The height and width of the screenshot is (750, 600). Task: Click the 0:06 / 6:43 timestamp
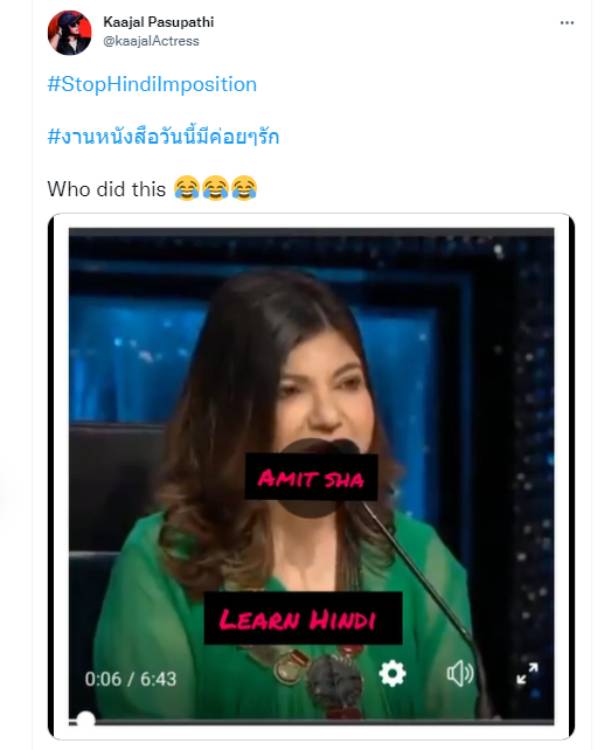pyautogui.click(x=131, y=679)
